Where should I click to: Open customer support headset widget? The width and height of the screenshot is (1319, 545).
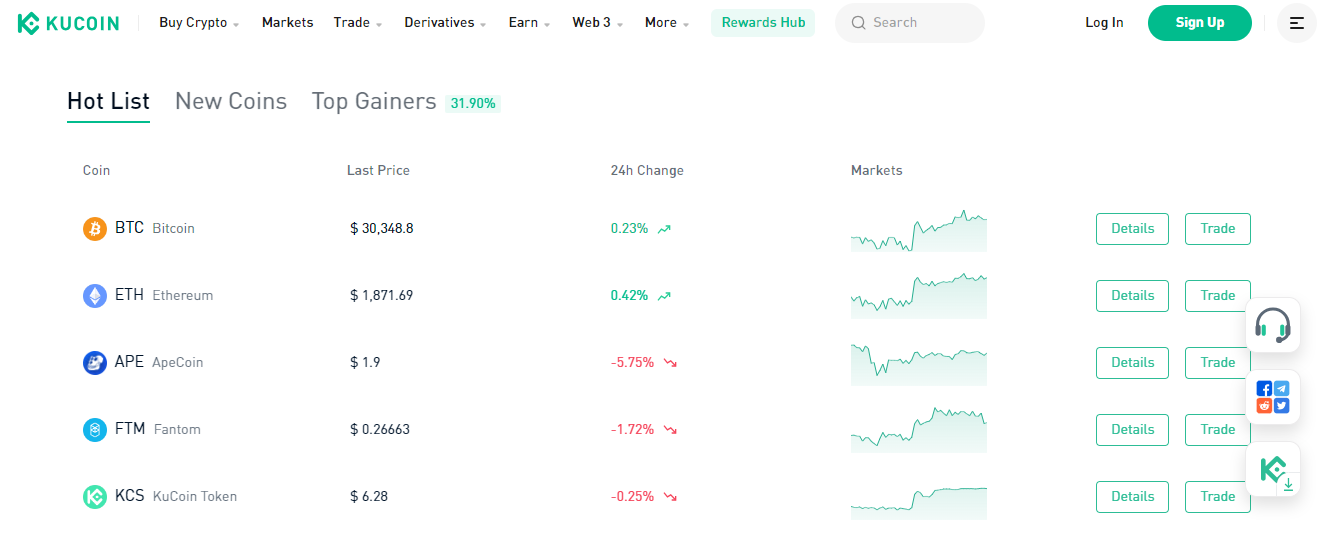1273,325
